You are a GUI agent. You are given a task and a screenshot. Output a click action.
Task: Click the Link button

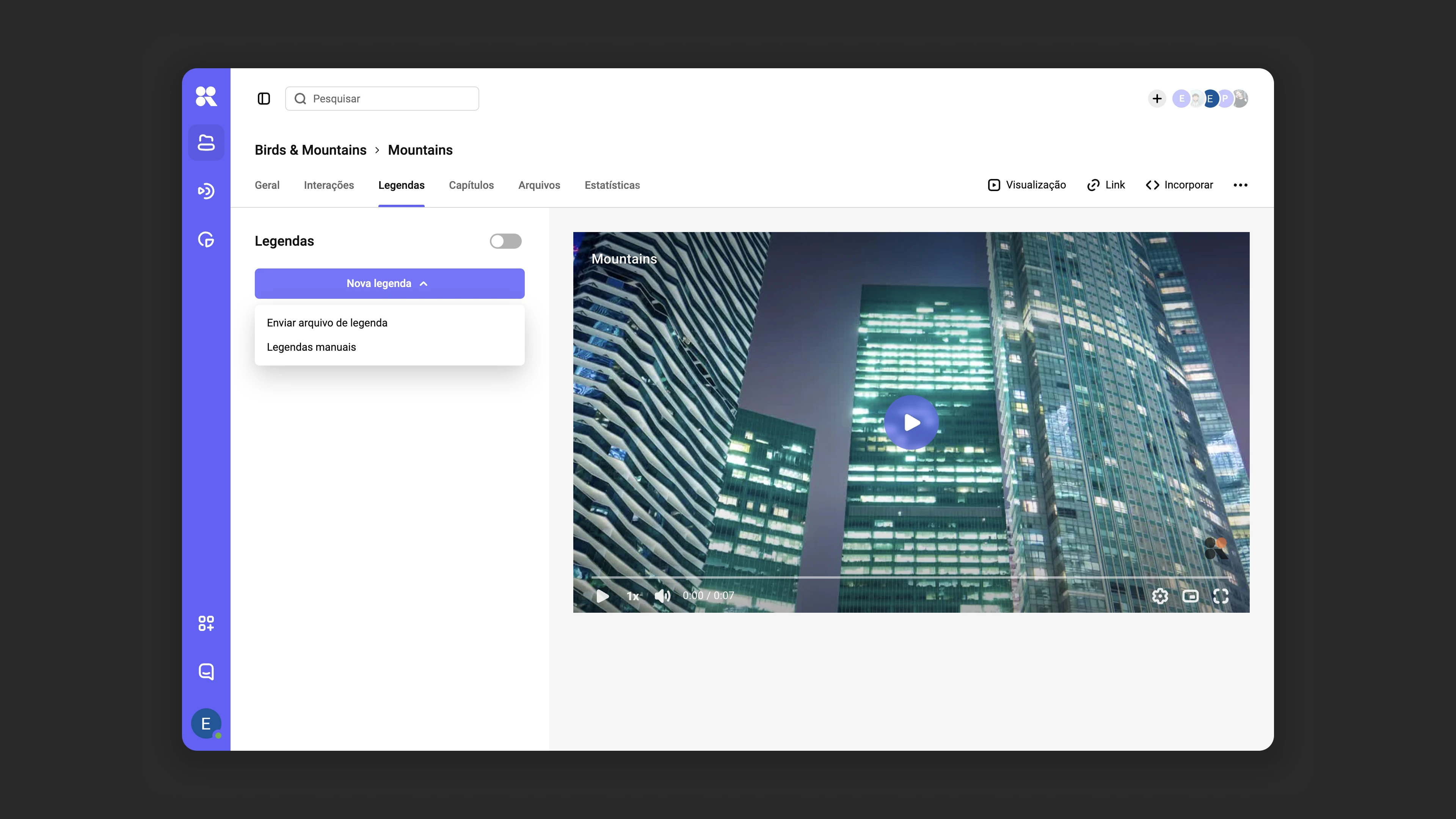(x=1106, y=185)
